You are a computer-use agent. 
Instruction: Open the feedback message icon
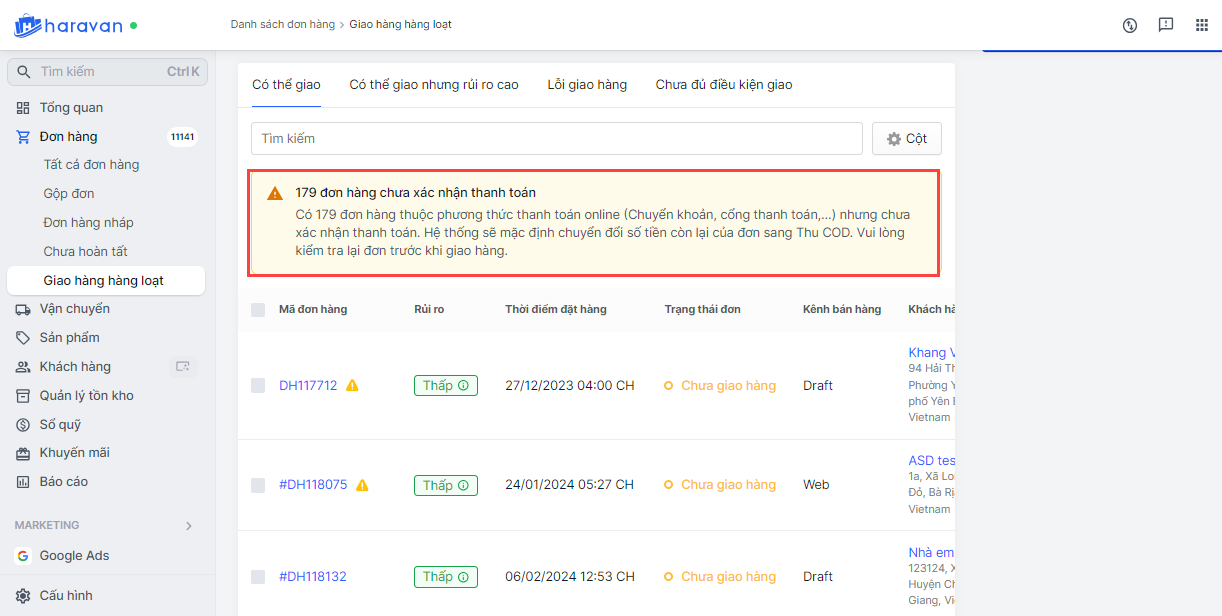[x=1166, y=25]
